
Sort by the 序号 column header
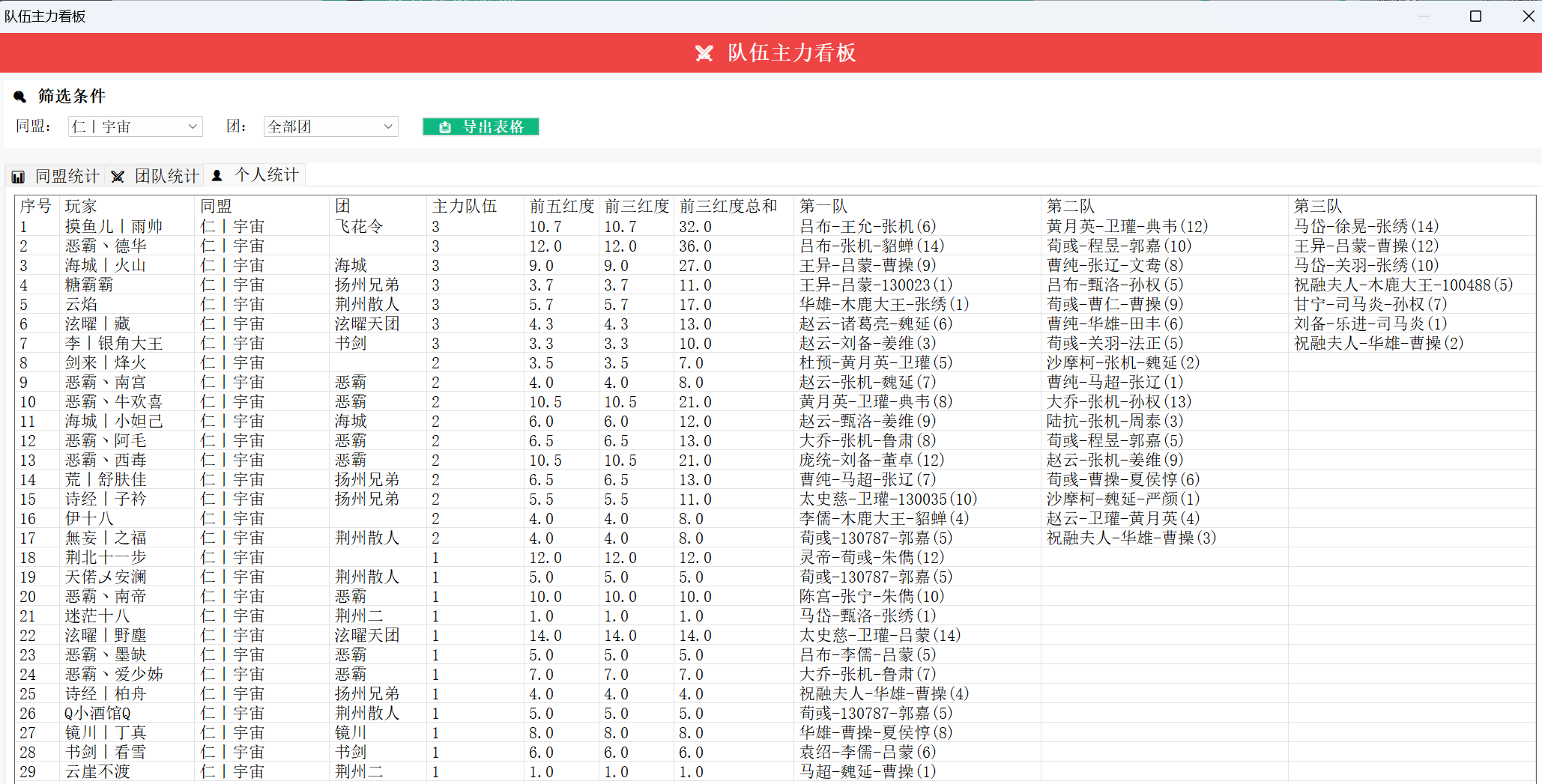tap(36, 206)
